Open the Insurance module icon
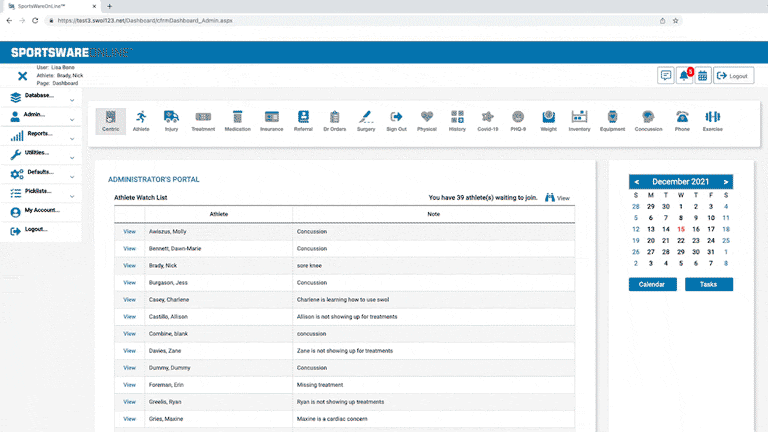 [271, 121]
